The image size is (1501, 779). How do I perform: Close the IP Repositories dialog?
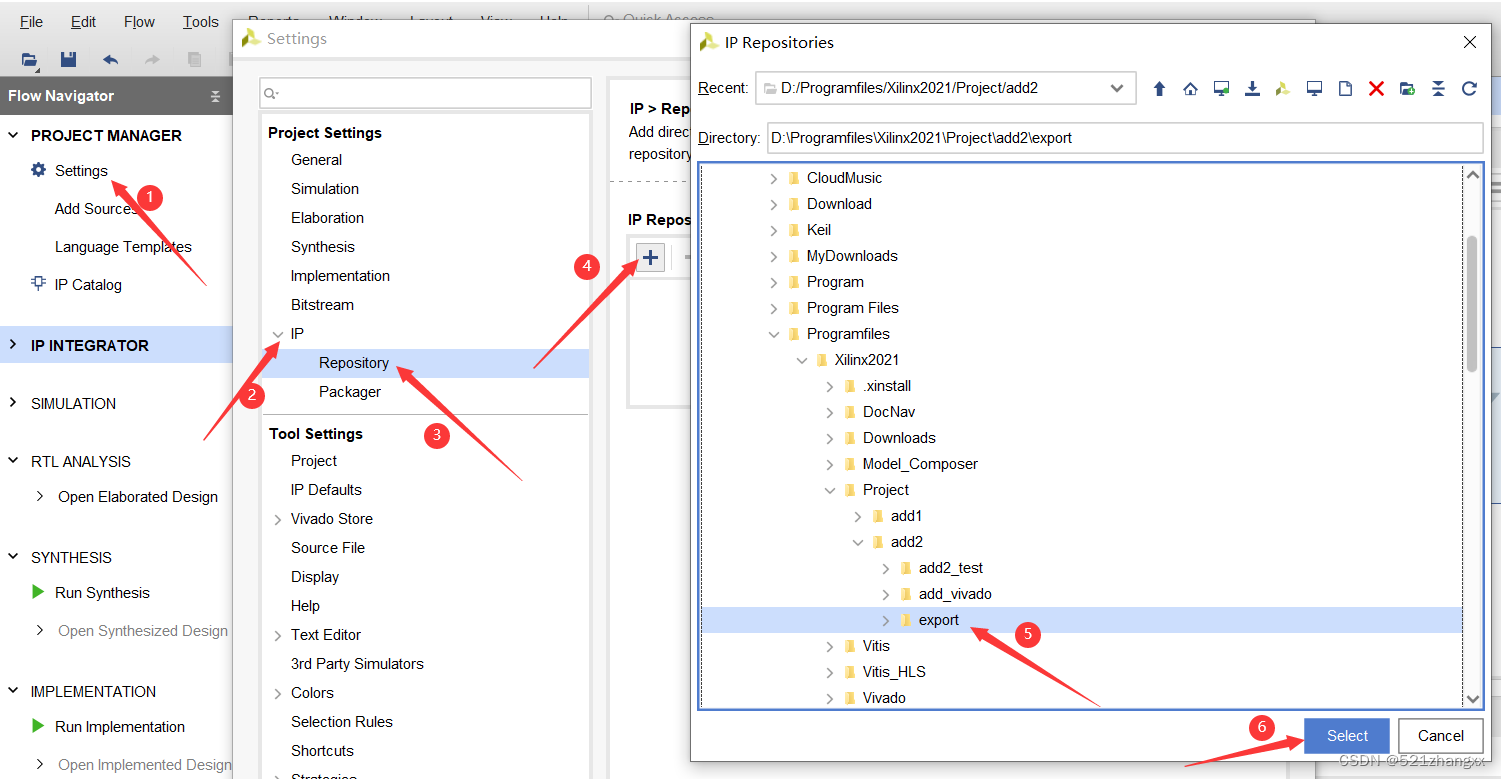(x=1469, y=42)
